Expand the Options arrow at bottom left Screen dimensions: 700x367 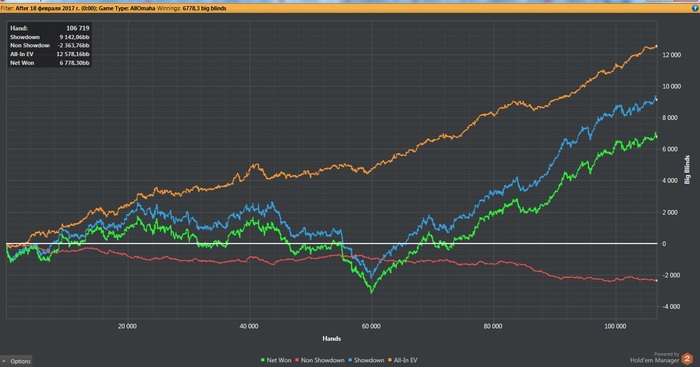[x=4, y=361]
